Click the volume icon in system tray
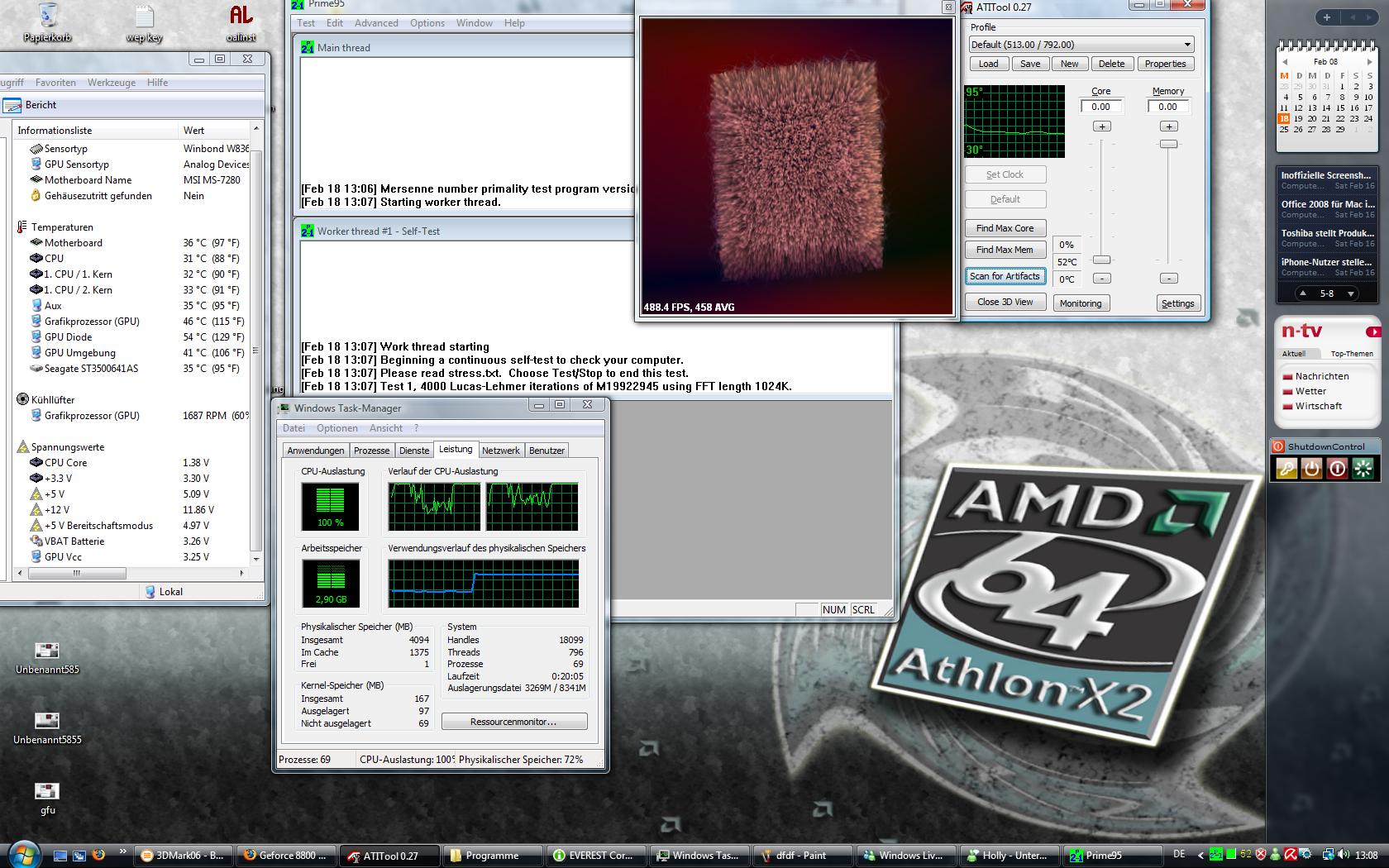 pos(1343,855)
